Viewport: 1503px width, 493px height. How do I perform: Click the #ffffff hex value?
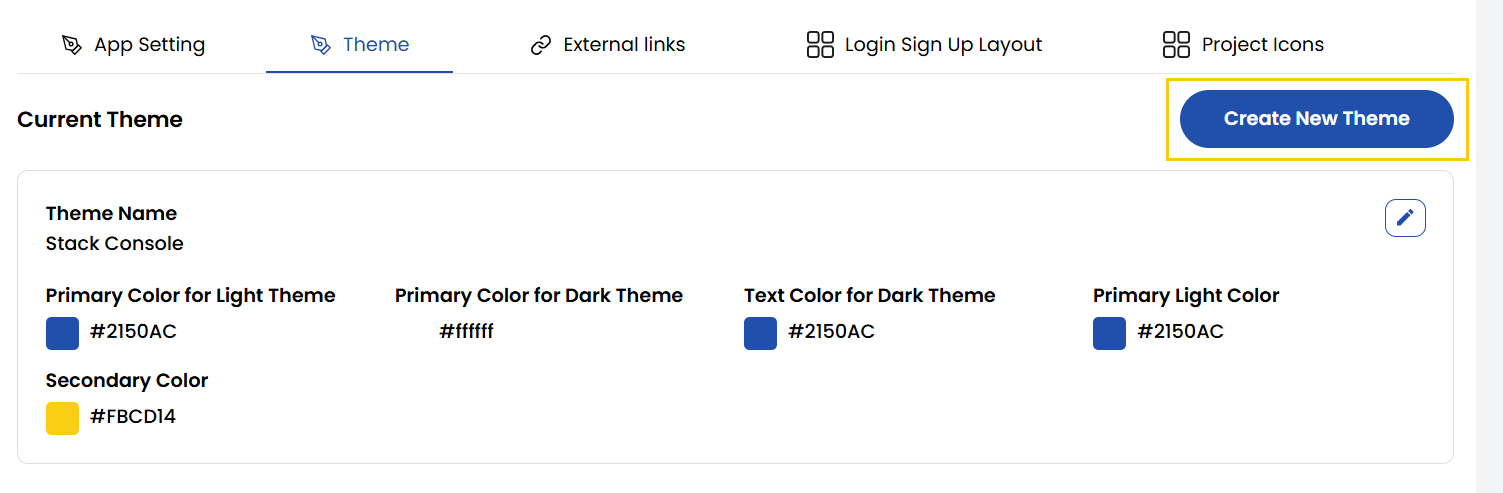(x=466, y=332)
